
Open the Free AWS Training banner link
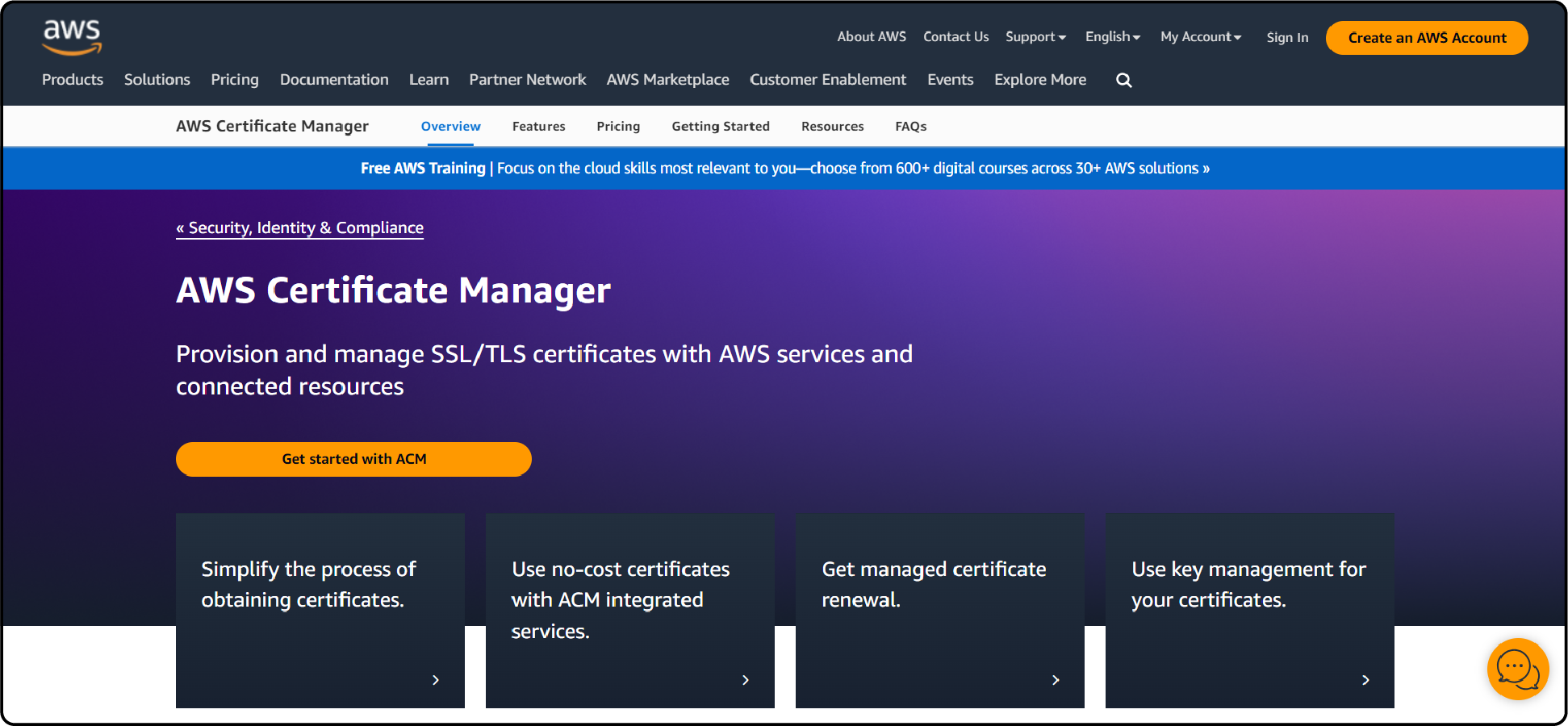(x=784, y=169)
